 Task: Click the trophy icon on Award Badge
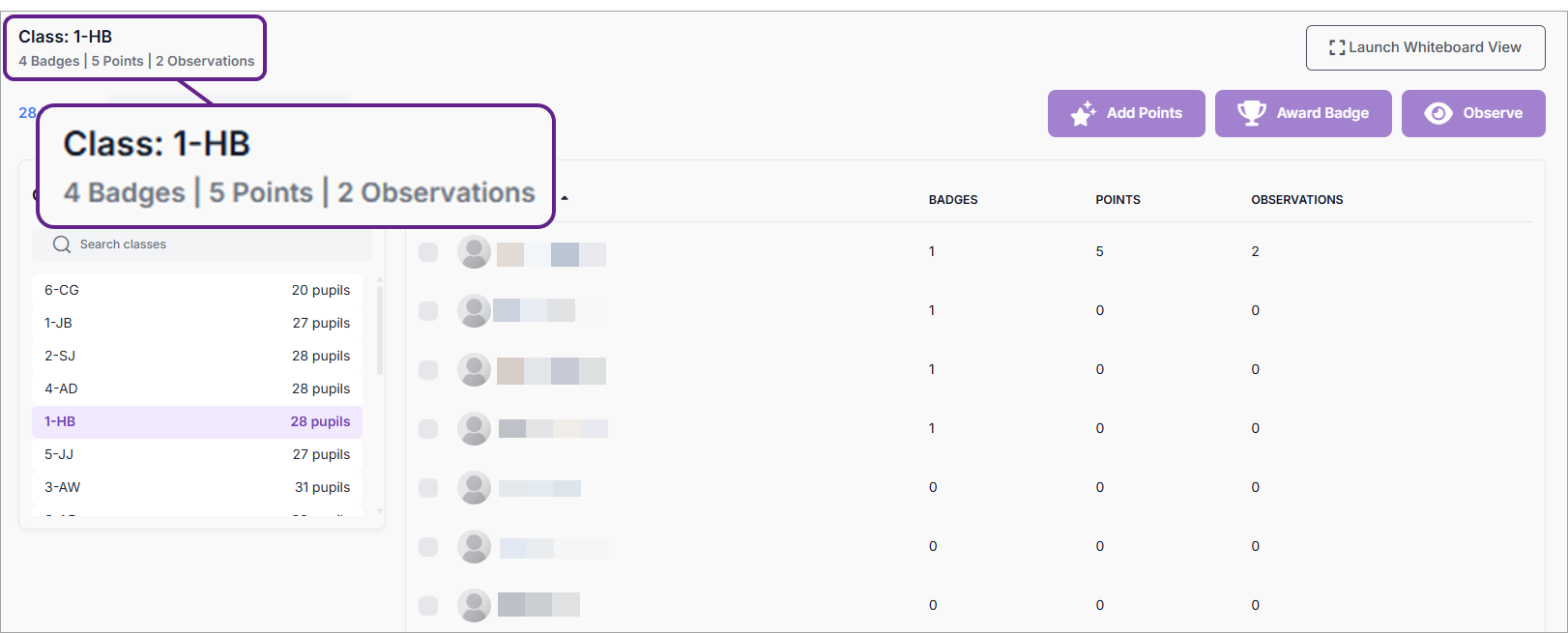coord(1251,113)
